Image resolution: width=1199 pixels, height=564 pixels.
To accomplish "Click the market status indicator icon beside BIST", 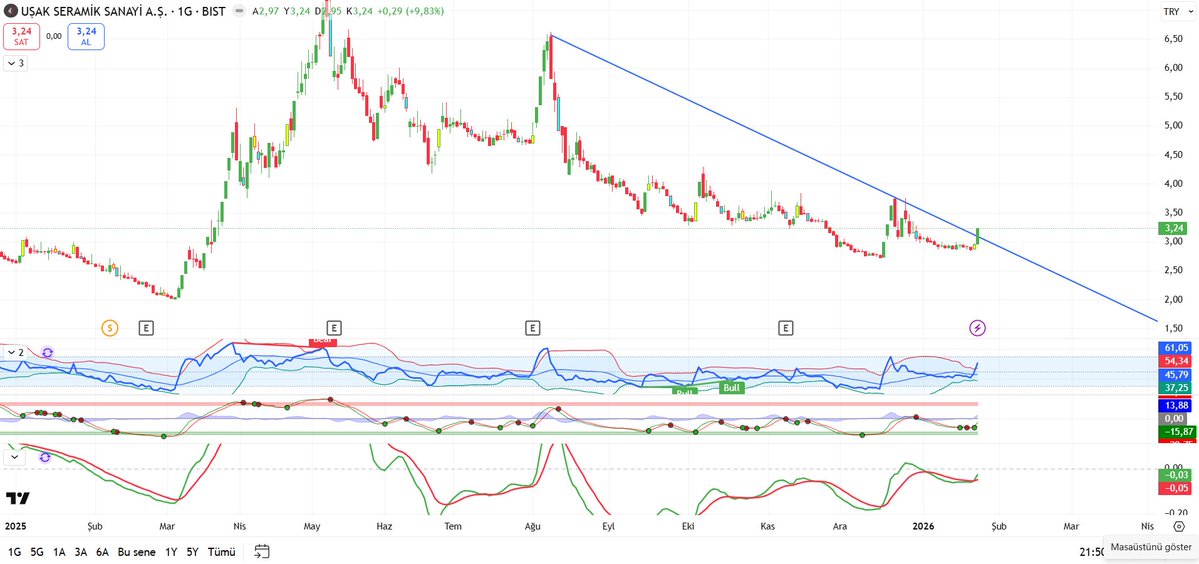I will point(240,11).
